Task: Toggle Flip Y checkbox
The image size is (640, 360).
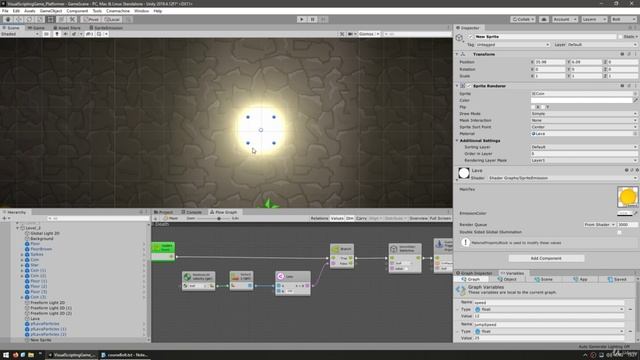Action: pos(543,107)
